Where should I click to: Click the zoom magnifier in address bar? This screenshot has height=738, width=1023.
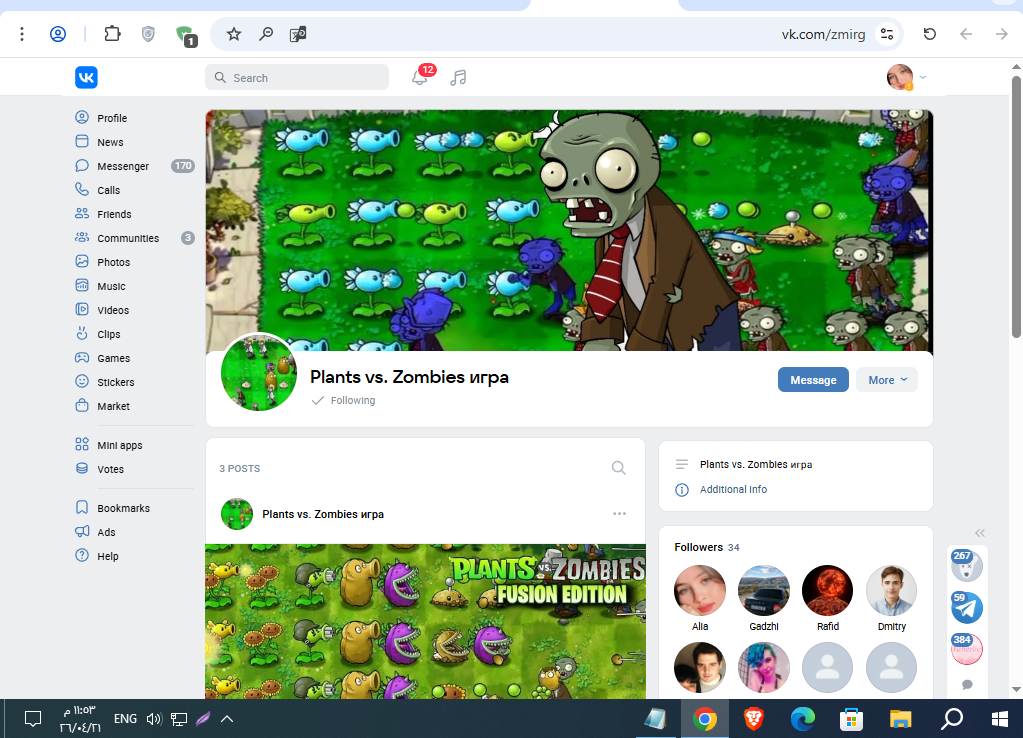click(x=266, y=34)
